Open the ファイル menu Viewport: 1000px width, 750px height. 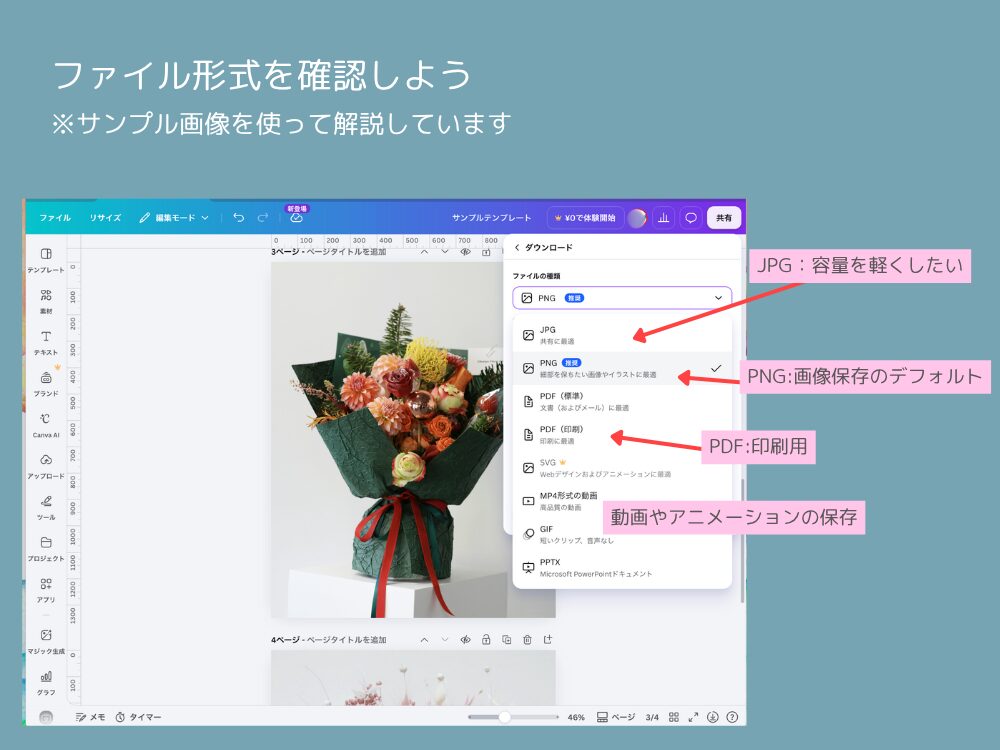click(x=55, y=217)
